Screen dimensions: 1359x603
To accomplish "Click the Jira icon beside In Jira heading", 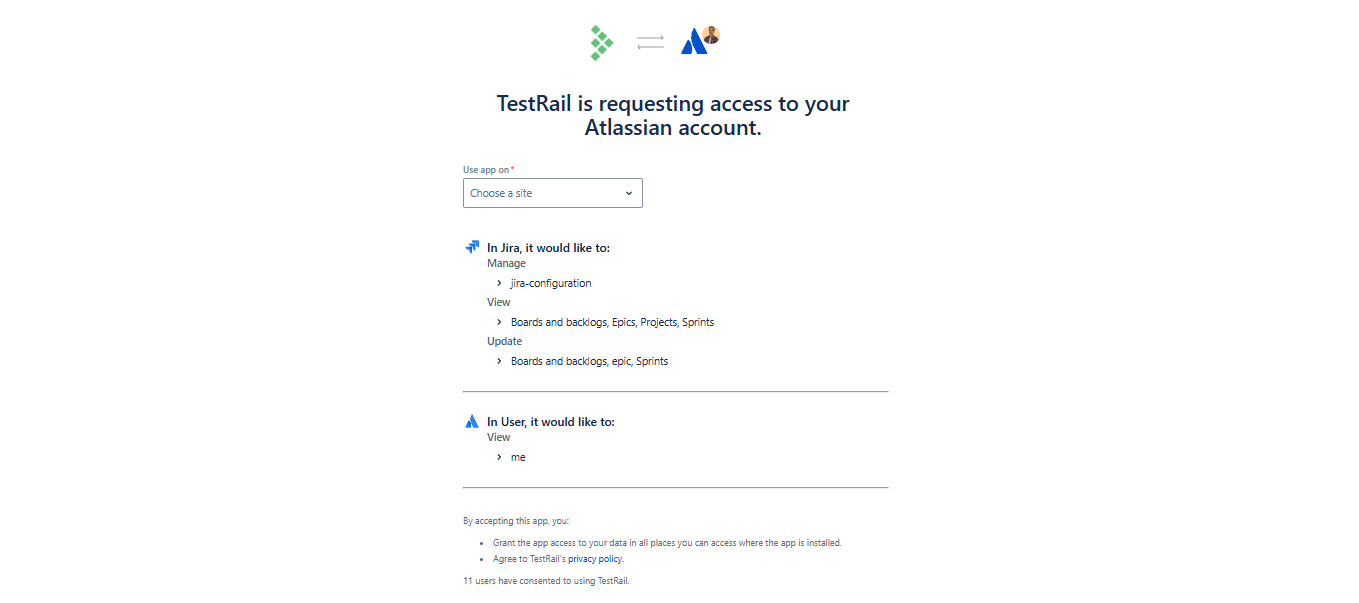I will click(472, 247).
